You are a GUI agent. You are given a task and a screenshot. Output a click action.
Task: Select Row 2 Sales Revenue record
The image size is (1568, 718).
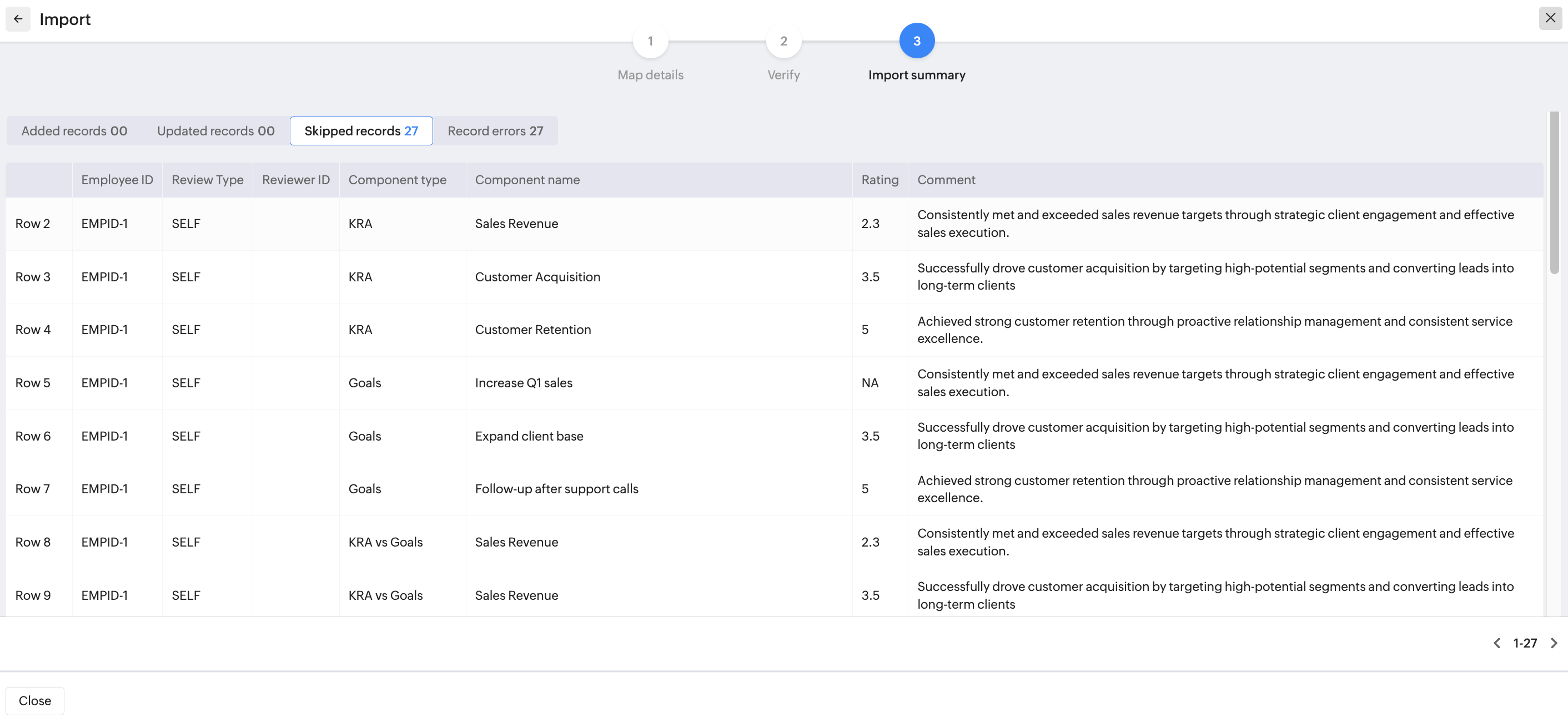516,223
